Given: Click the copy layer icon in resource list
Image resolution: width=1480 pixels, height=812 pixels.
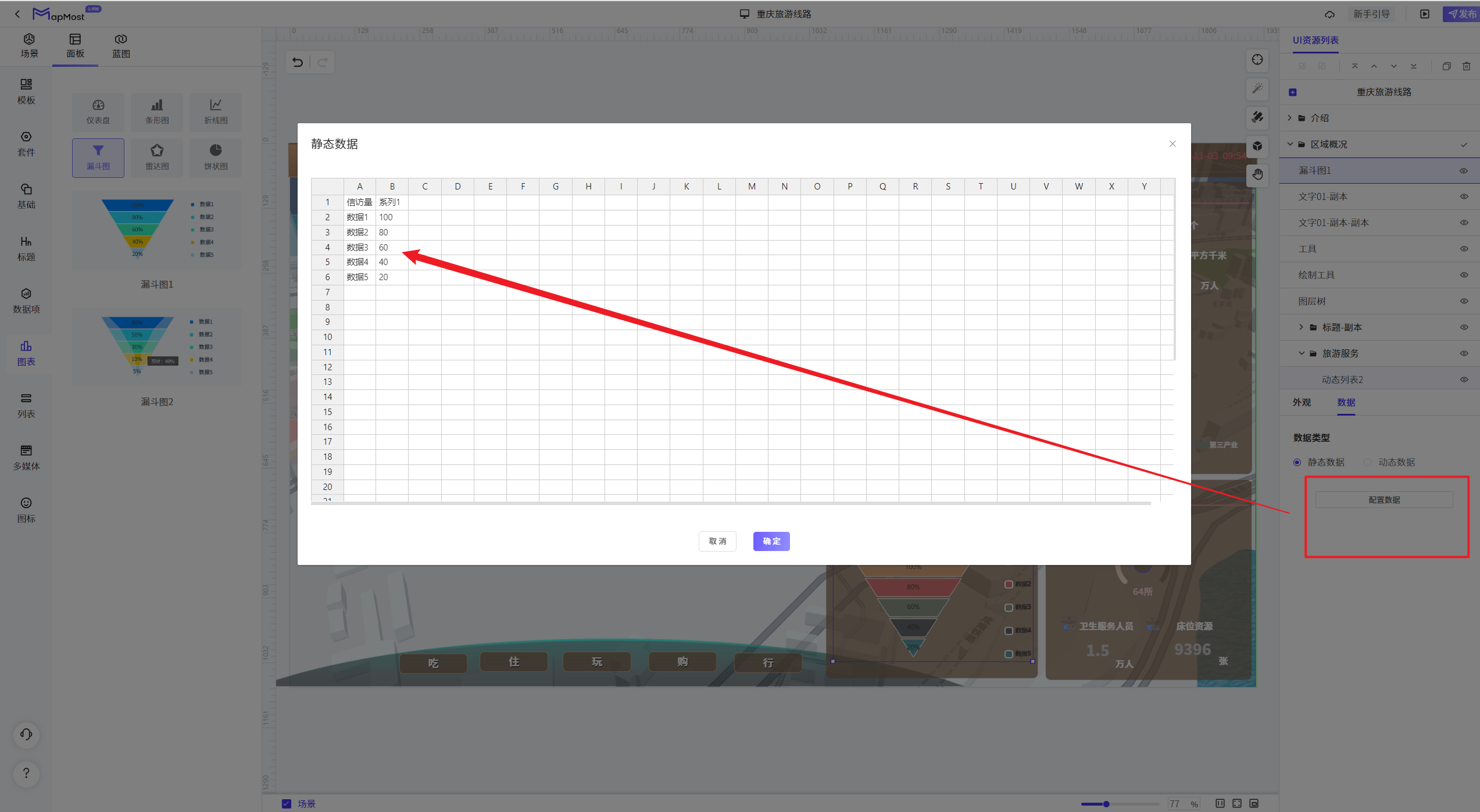Looking at the screenshot, I should pyautogui.click(x=1447, y=66).
